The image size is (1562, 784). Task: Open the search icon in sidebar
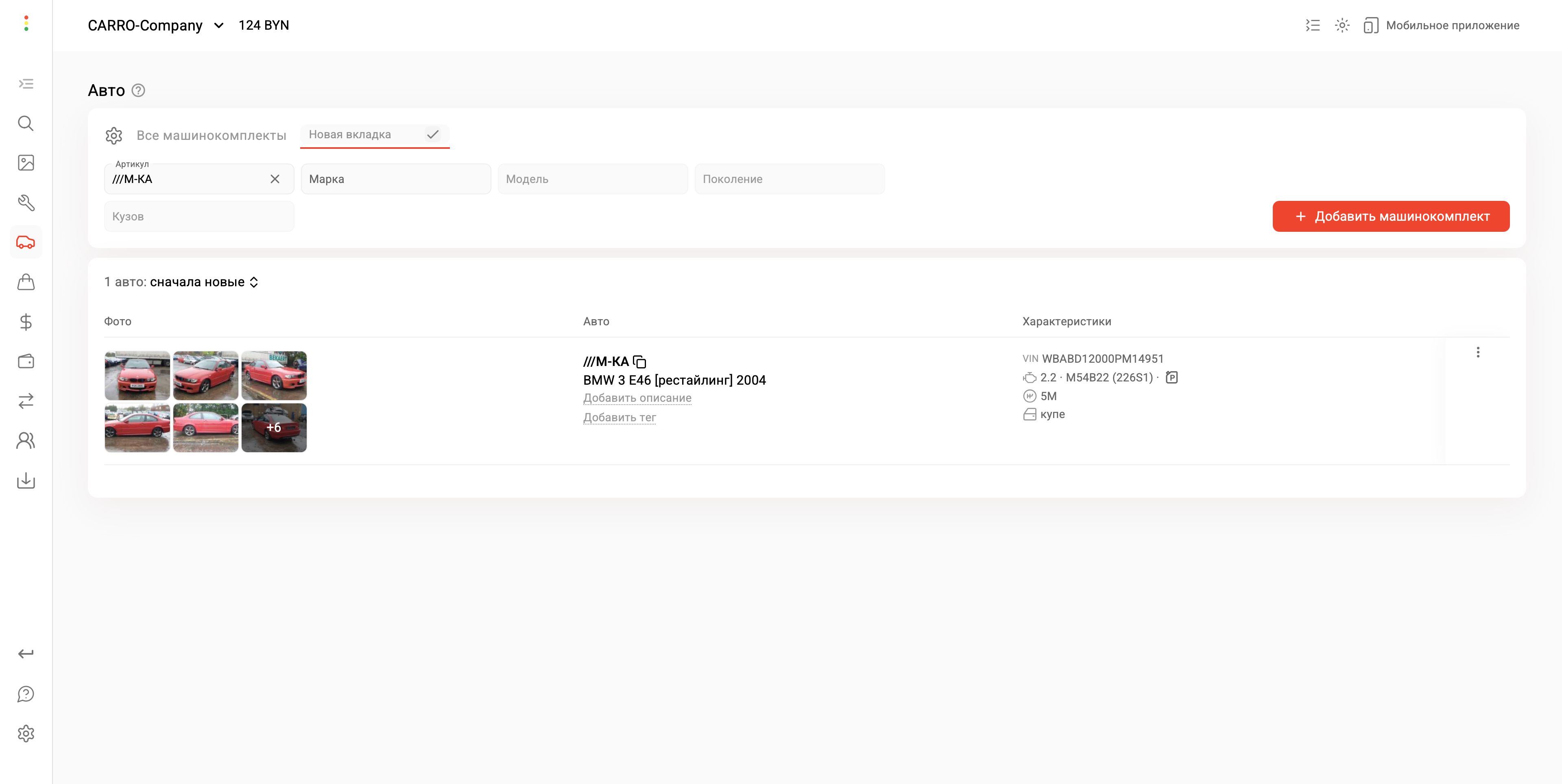[x=26, y=124]
